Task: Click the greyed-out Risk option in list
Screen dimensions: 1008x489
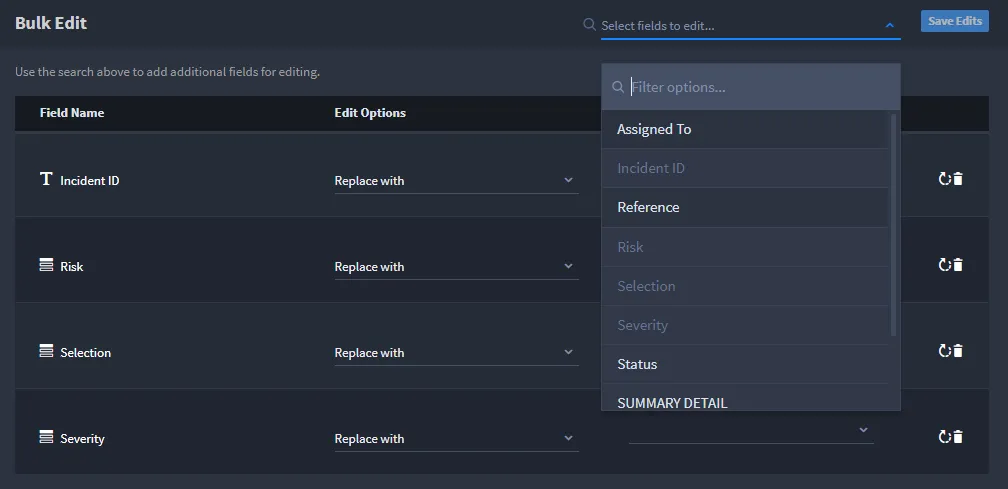Action: click(x=745, y=247)
